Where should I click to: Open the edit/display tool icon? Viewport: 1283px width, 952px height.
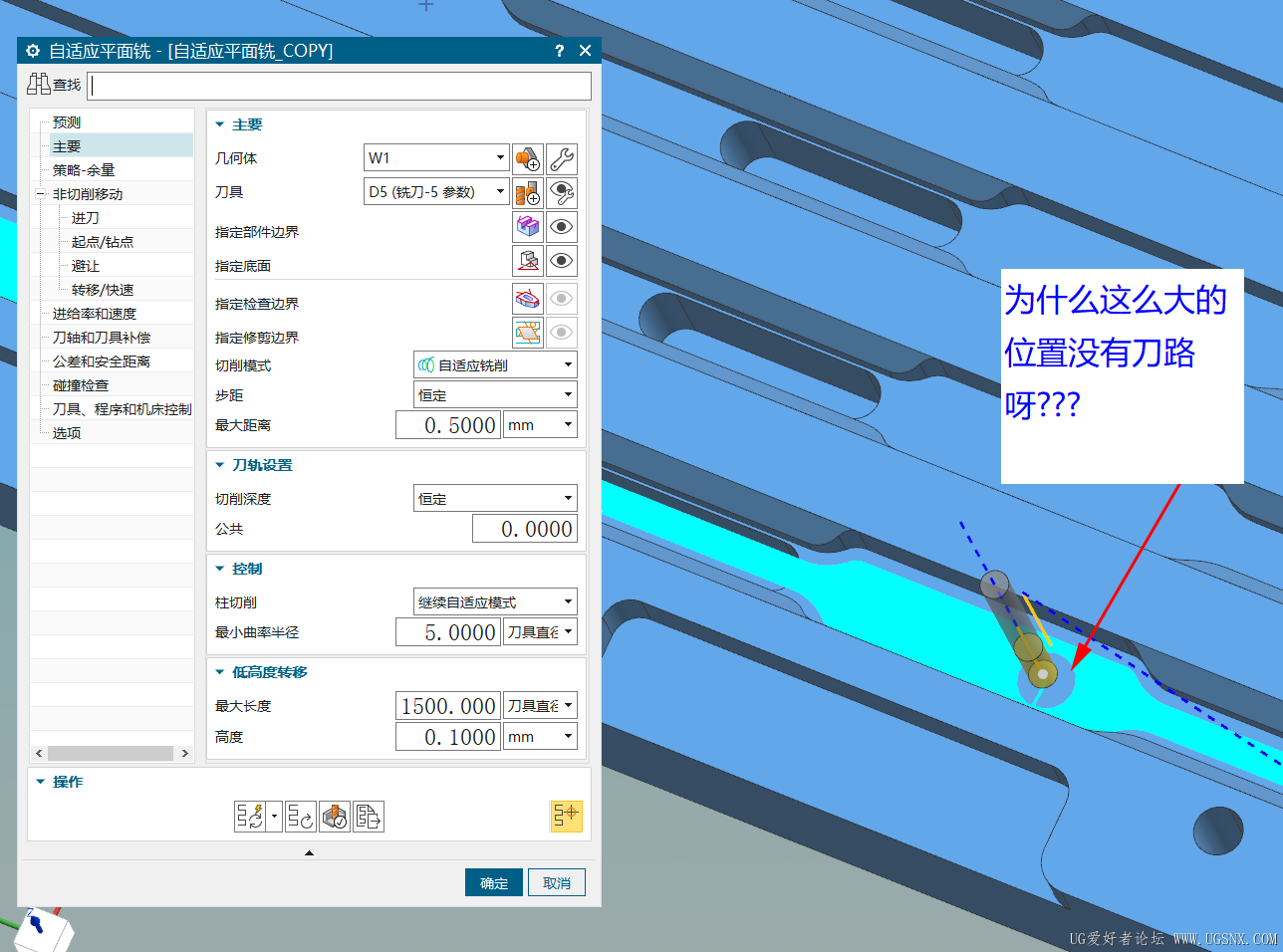[562, 192]
